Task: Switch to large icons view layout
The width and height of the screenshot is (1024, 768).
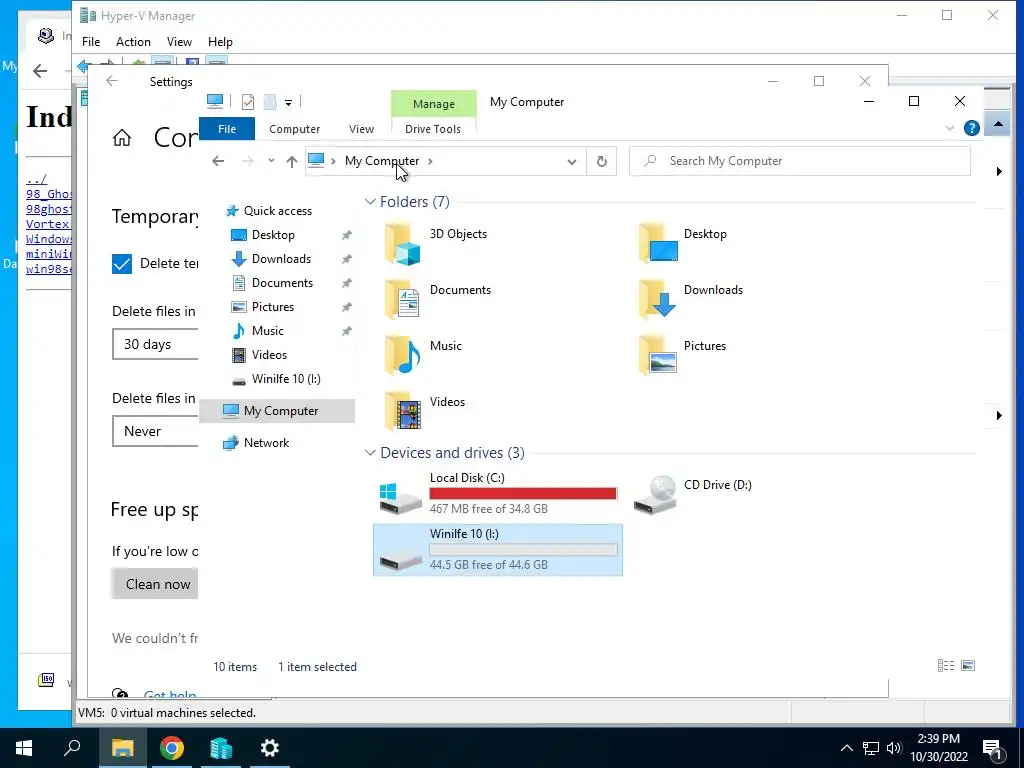Action: pyautogui.click(x=968, y=666)
